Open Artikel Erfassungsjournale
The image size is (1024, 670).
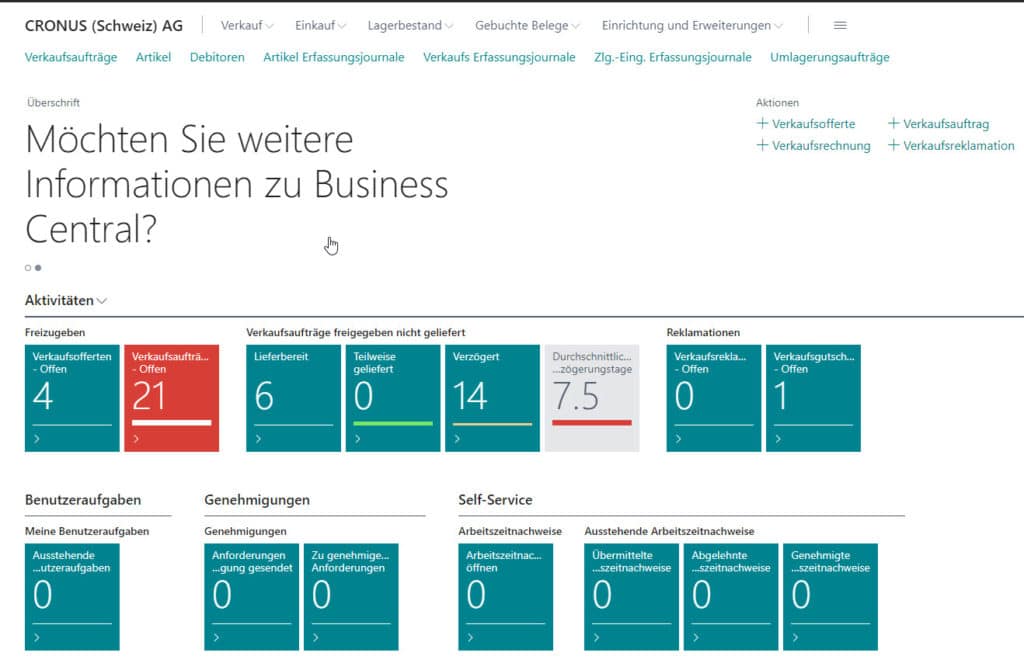tap(334, 57)
